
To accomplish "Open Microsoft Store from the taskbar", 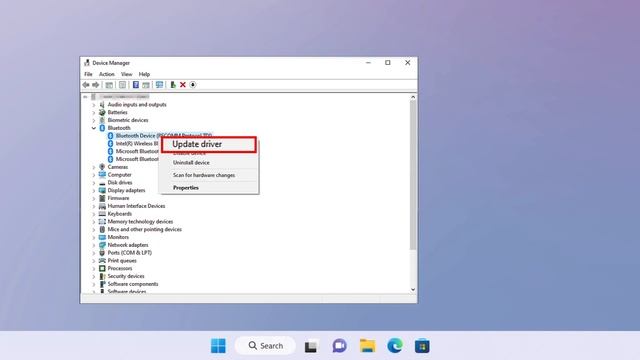I will (422, 346).
